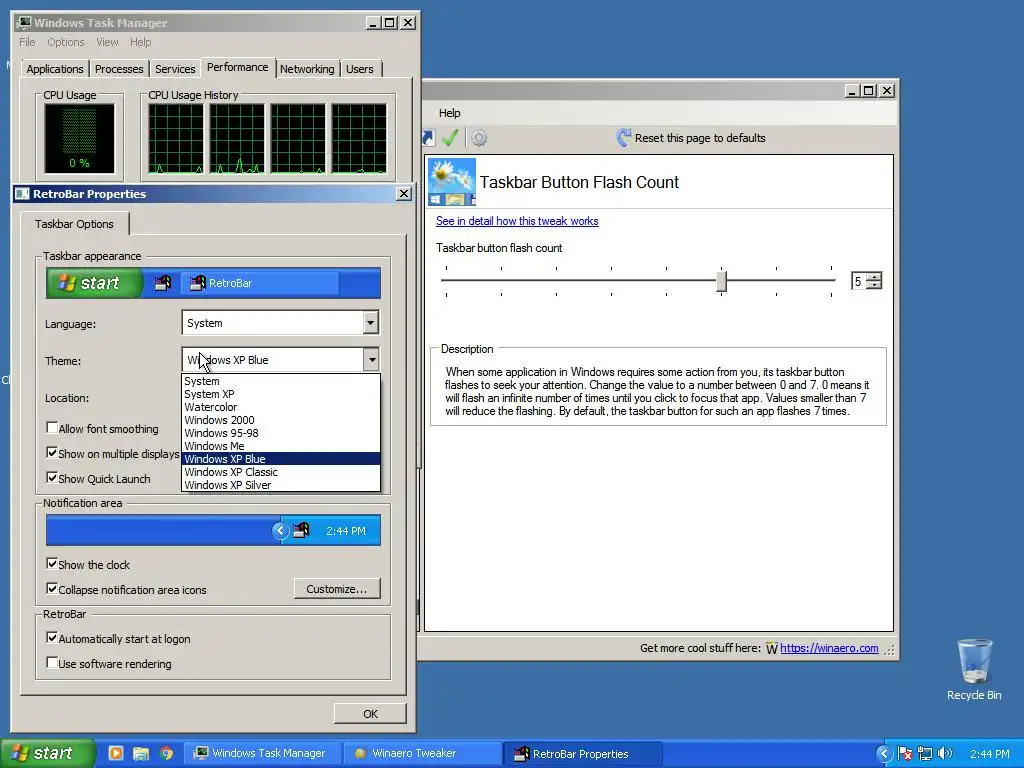Click the gear settings toolbar icon
1024x768 pixels.
pos(479,138)
